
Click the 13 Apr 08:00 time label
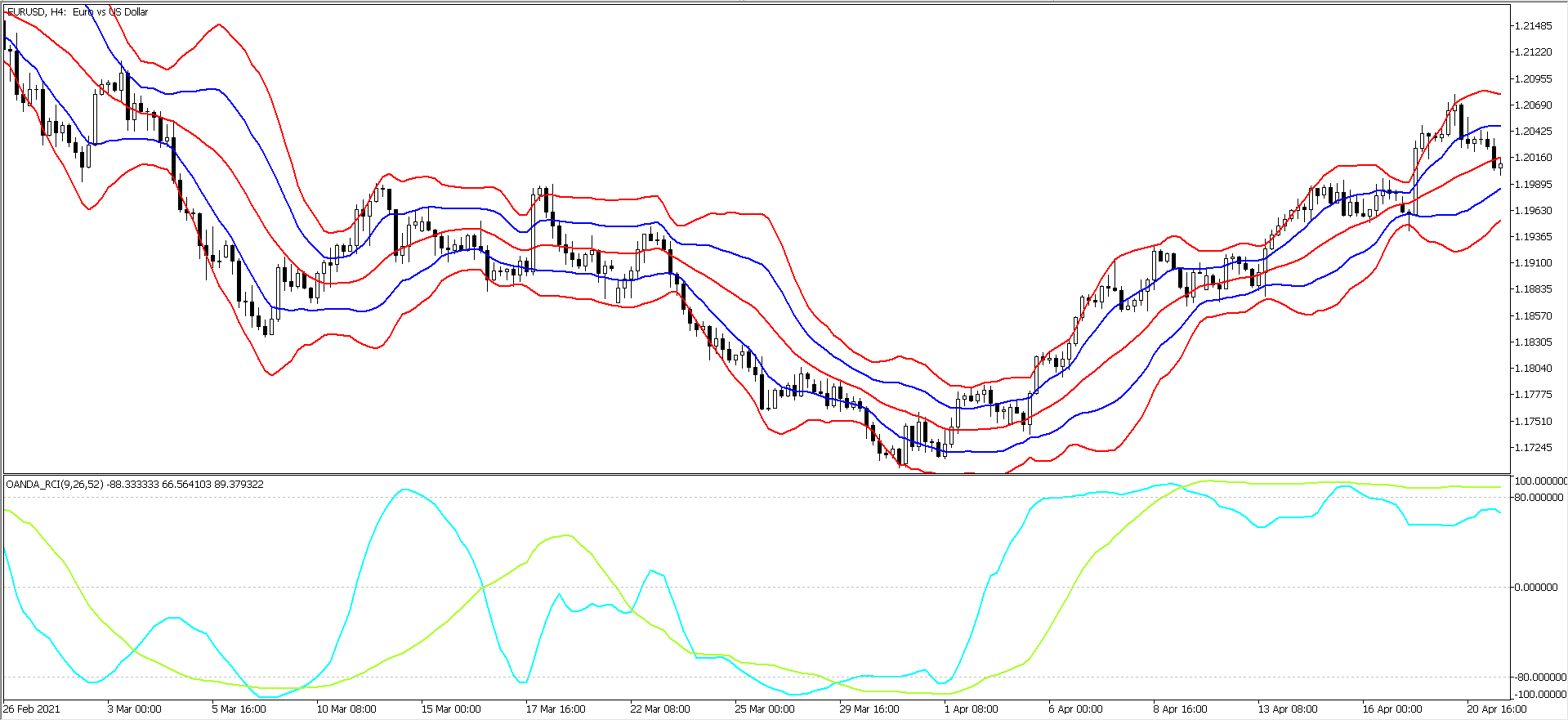tap(1288, 709)
